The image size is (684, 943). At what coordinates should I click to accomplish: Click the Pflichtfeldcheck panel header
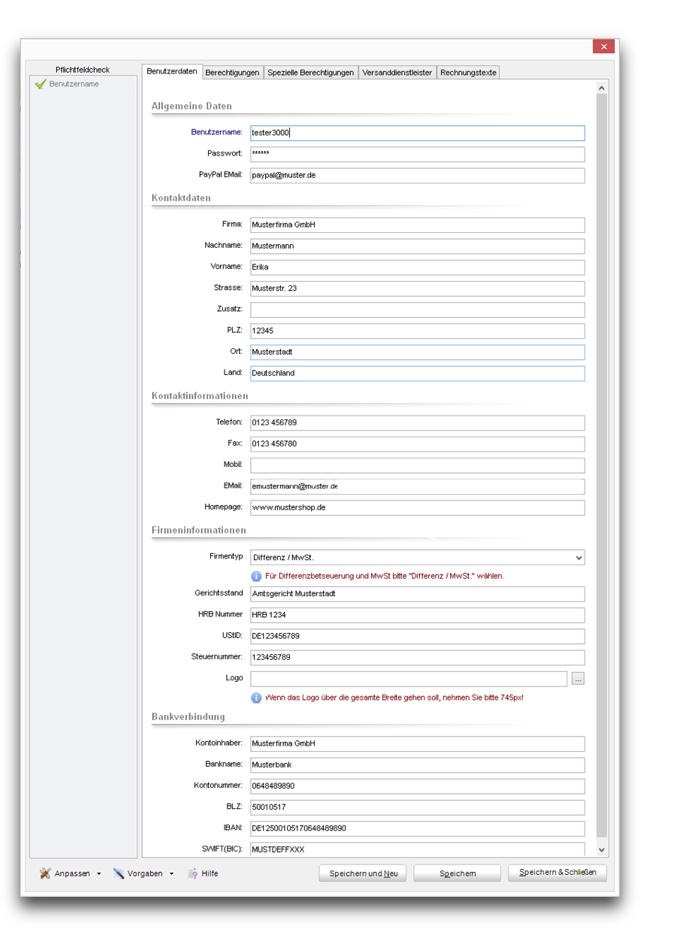point(83,70)
